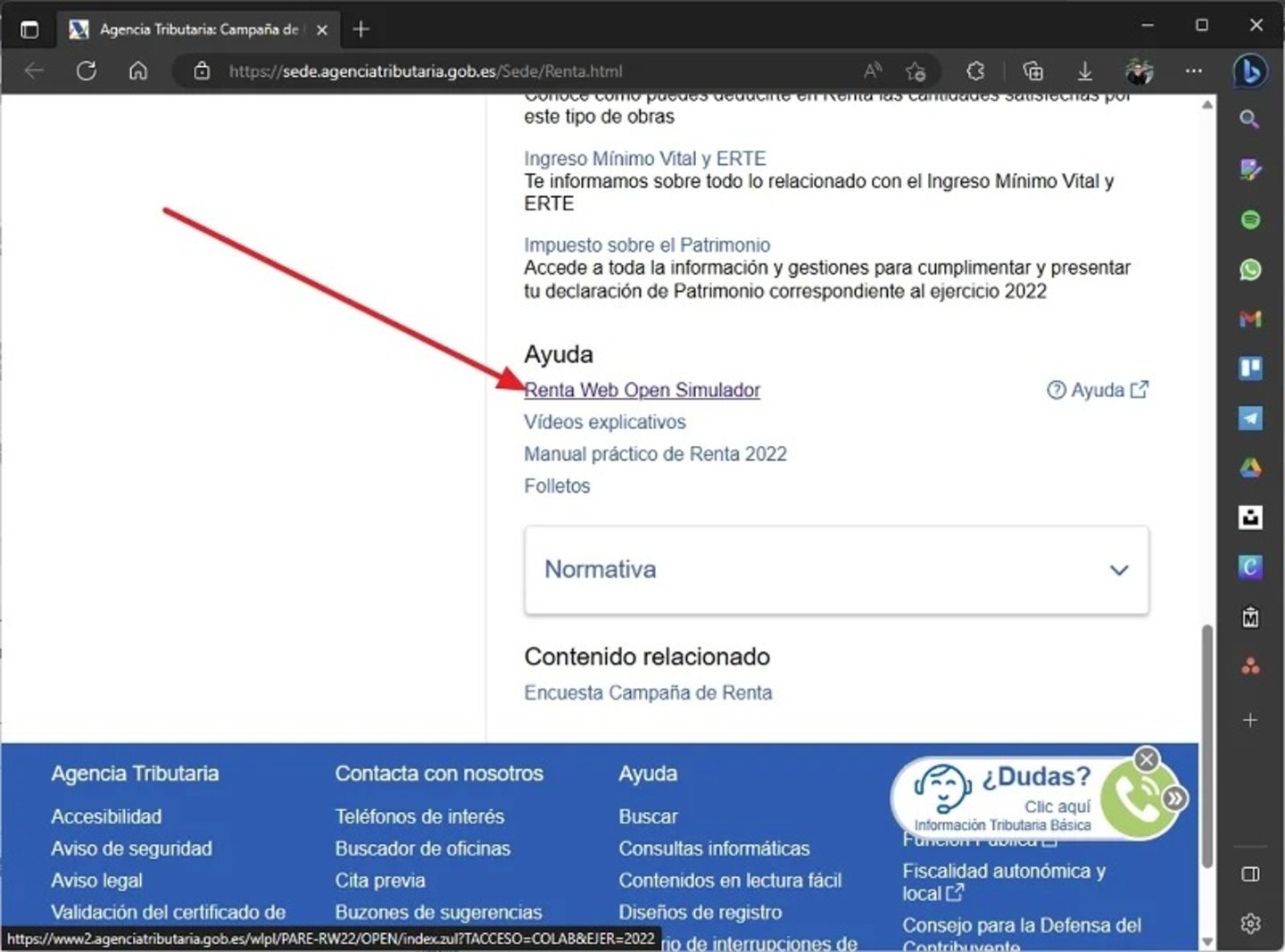Click the scrollbar down arrow
The height and width of the screenshot is (952, 1285).
pyautogui.click(x=1207, y=941)
